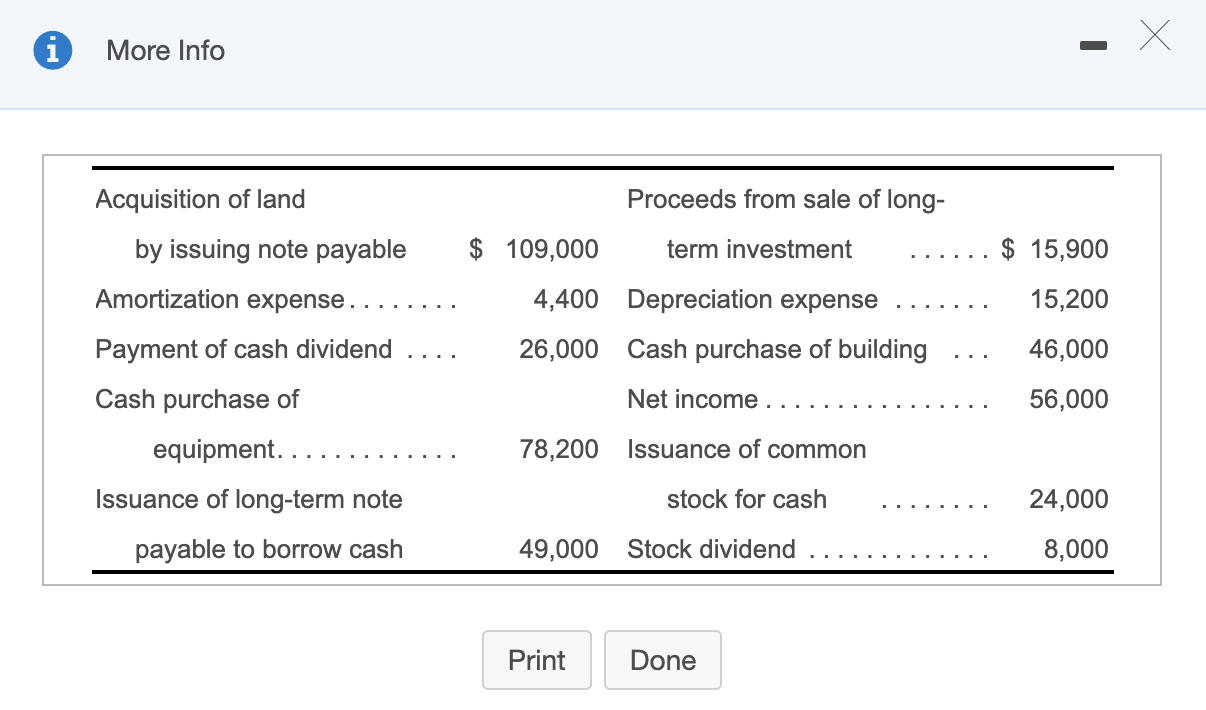Click the blue info icon
Viewport: 1206px width, 710px height.
(x=52, y=50)
